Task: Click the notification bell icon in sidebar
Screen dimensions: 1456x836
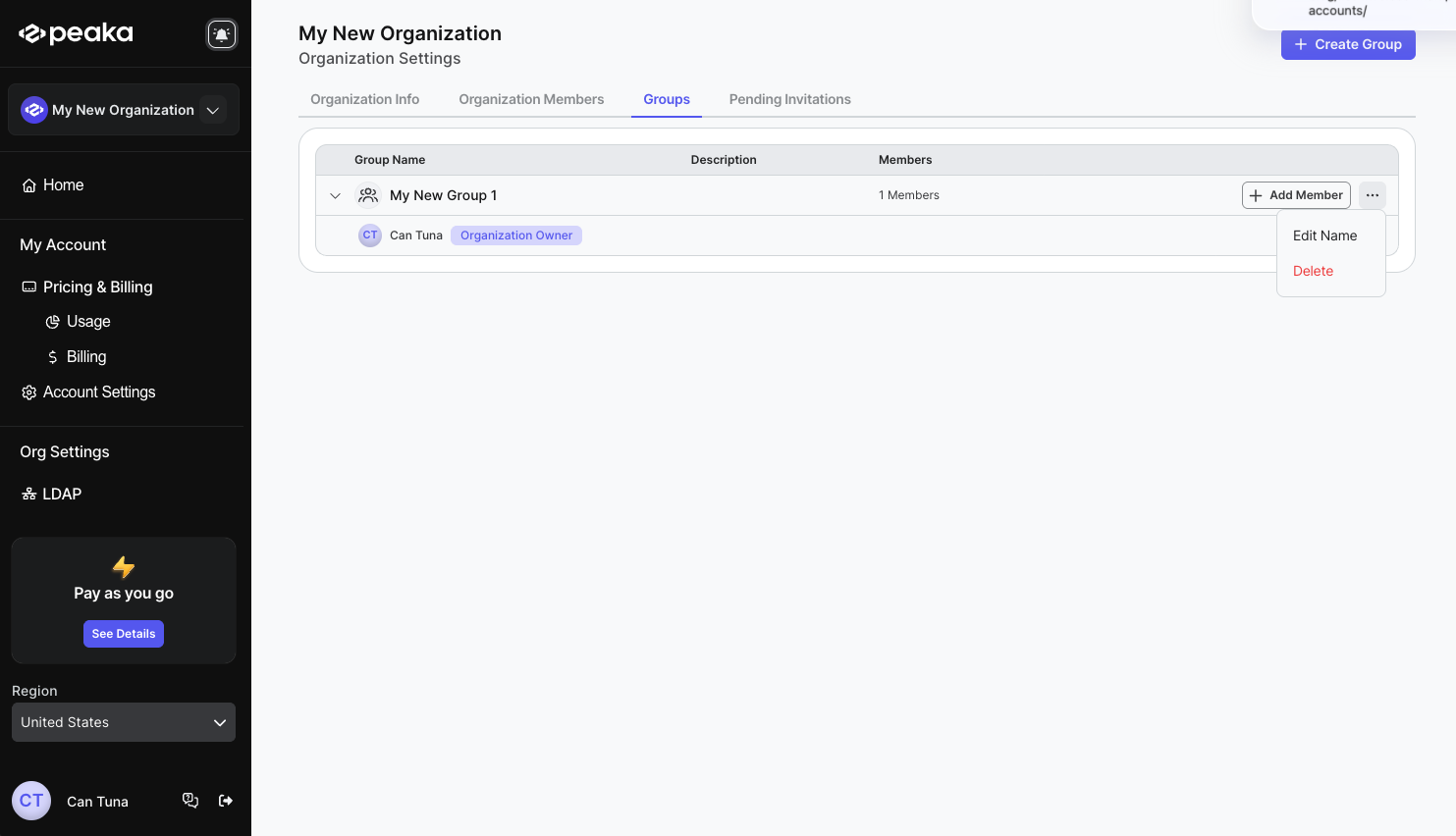Action: click(222, 34)
